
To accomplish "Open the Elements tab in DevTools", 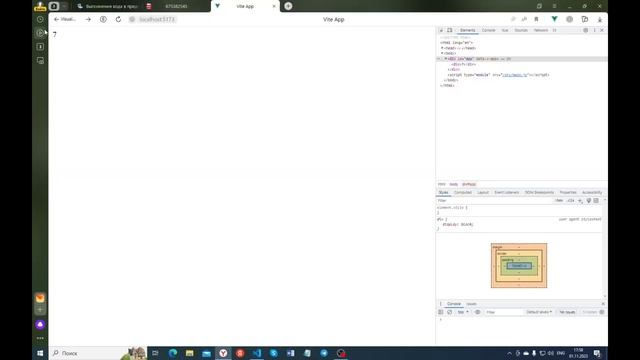I will [x=467, y=30].
